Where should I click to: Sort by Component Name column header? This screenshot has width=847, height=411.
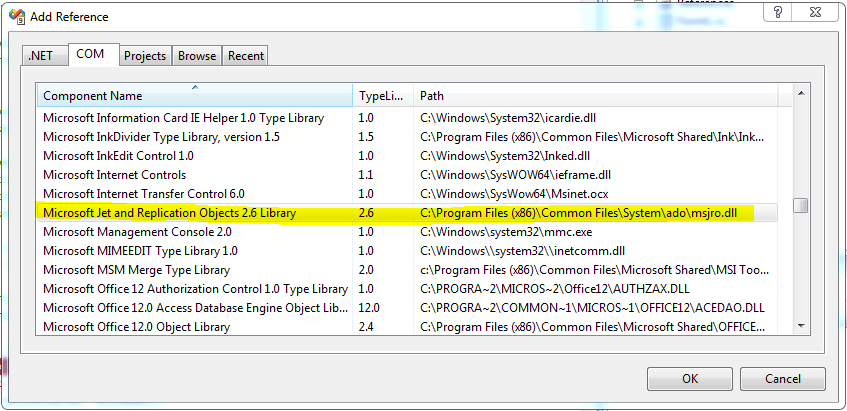[194, 96]
